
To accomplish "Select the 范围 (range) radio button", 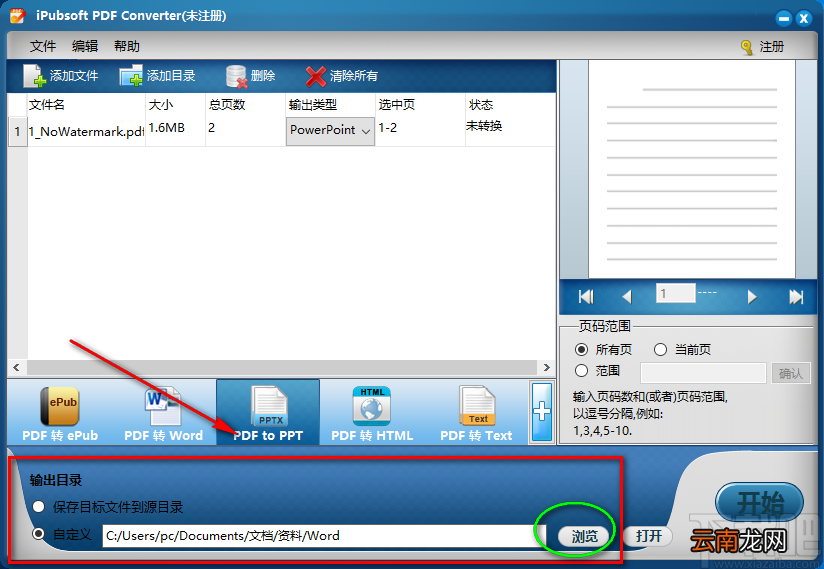I will point(581,371).
